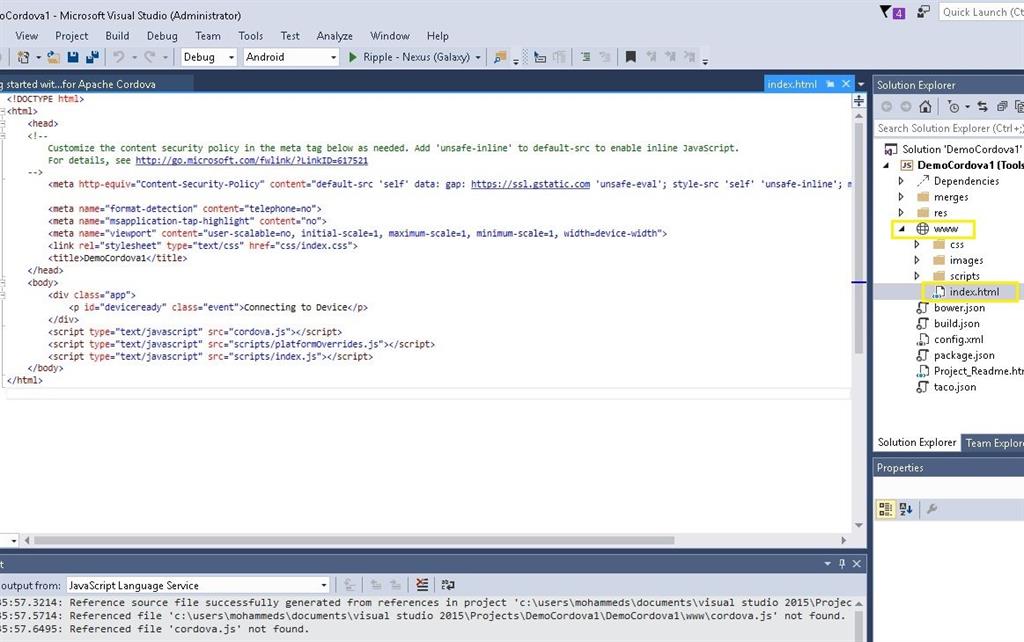Viewport: 1024px width, 642px height.
Task: Click the Sync with Active Document icon
Action: [x=983, y=107]
